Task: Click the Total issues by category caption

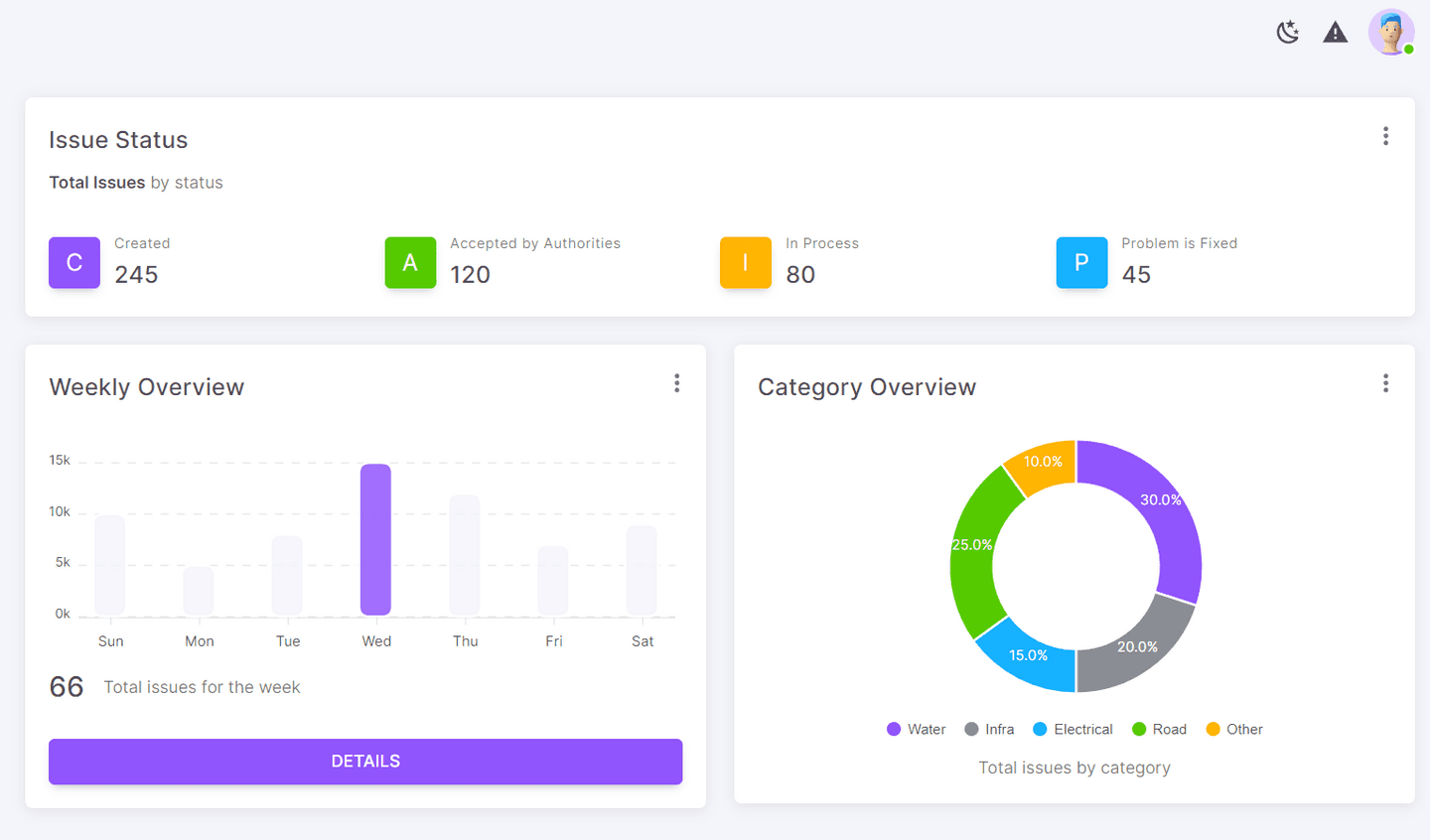Action: click(x=1074, y=768)
